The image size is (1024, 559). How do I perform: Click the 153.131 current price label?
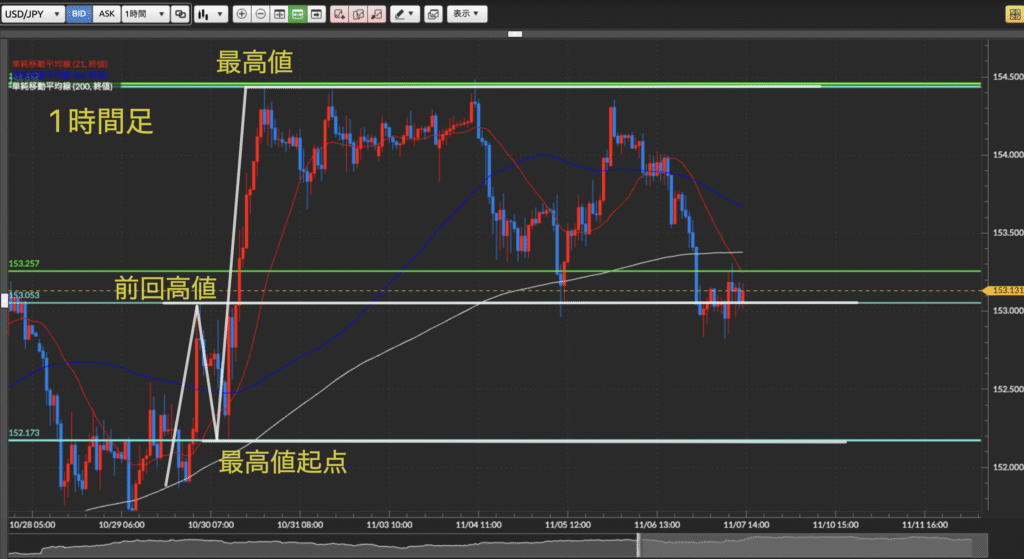tap(1004, 291)
